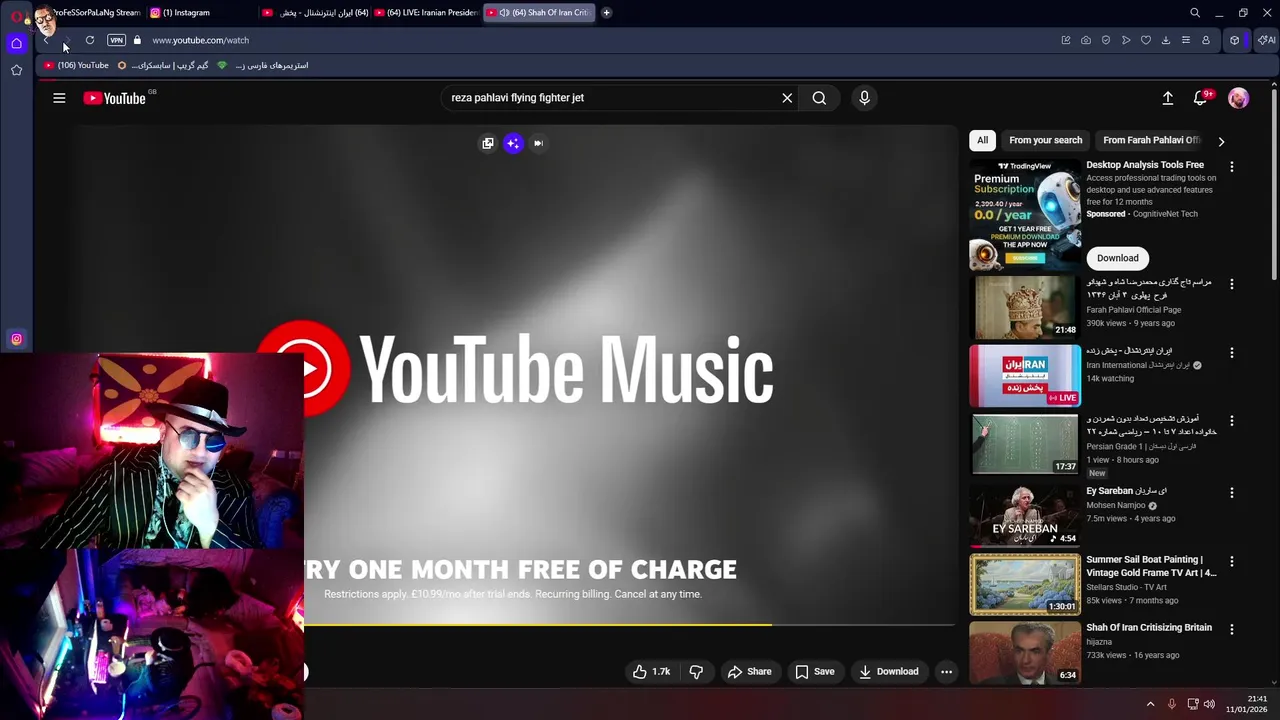Click the search field with reza pahlavi
This screenshot has height=720, width=1280.
(610, 98)
